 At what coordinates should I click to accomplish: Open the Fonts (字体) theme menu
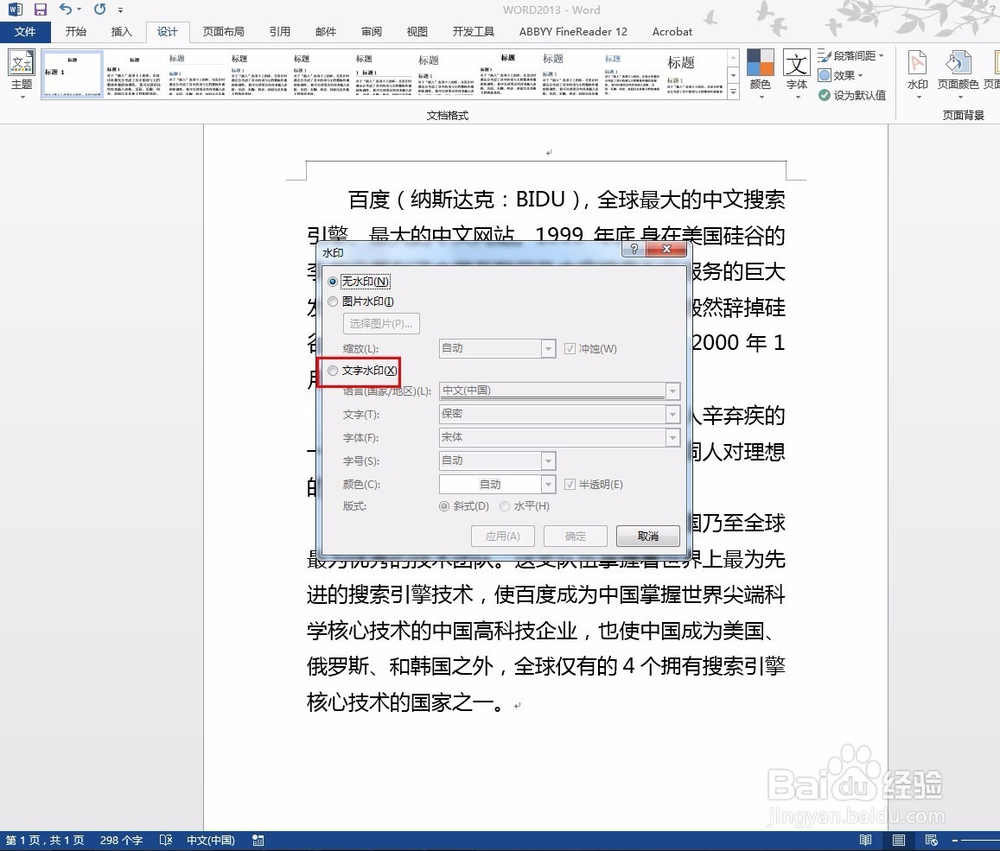tap(797, 74)
